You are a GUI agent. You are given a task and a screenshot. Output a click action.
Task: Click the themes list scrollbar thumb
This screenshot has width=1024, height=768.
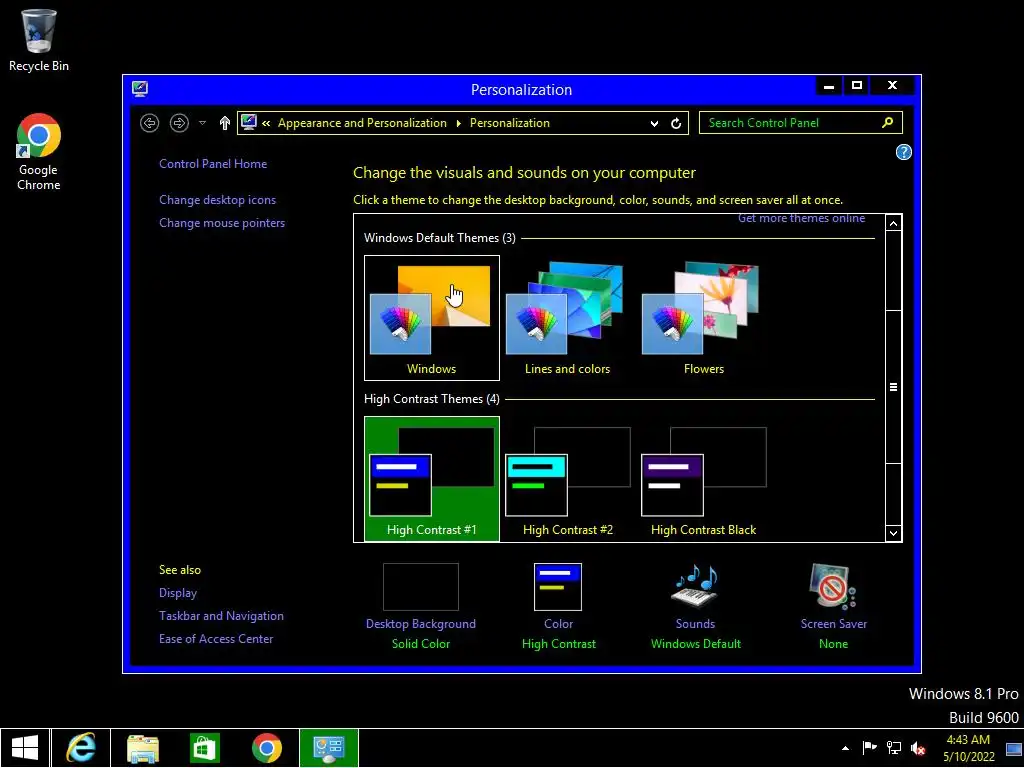(893, 387)
